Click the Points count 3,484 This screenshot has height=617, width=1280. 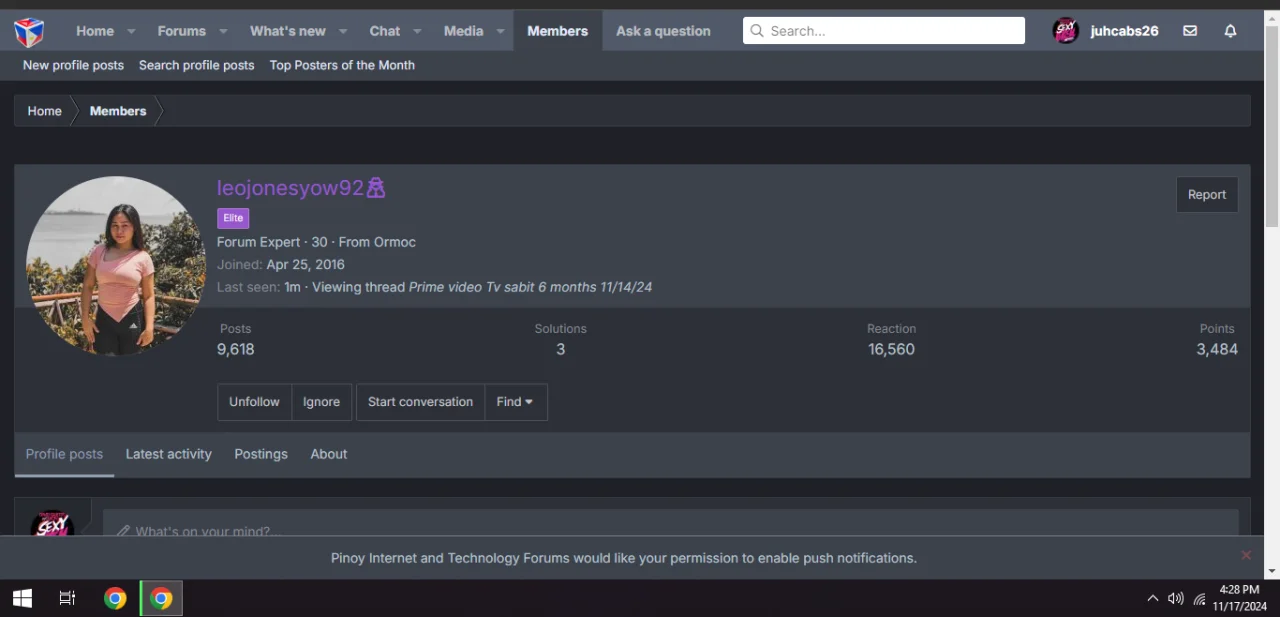[1217, 349]
